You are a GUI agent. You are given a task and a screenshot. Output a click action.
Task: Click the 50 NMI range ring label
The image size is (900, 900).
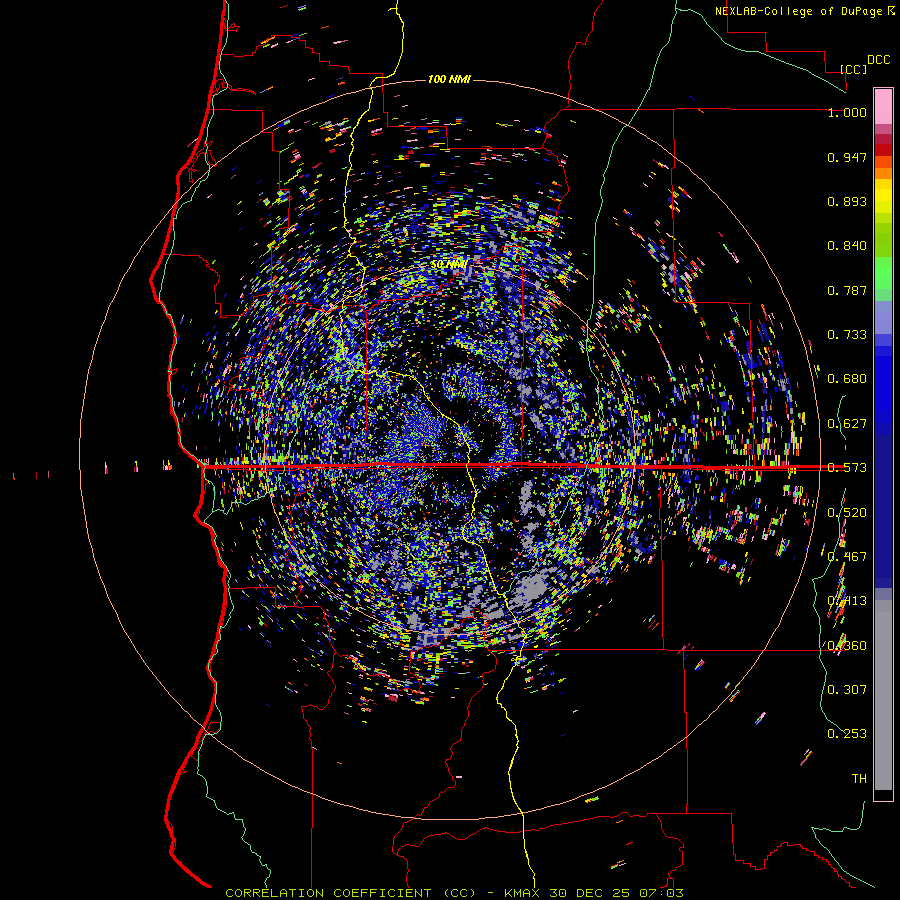[x=449, y=265]
